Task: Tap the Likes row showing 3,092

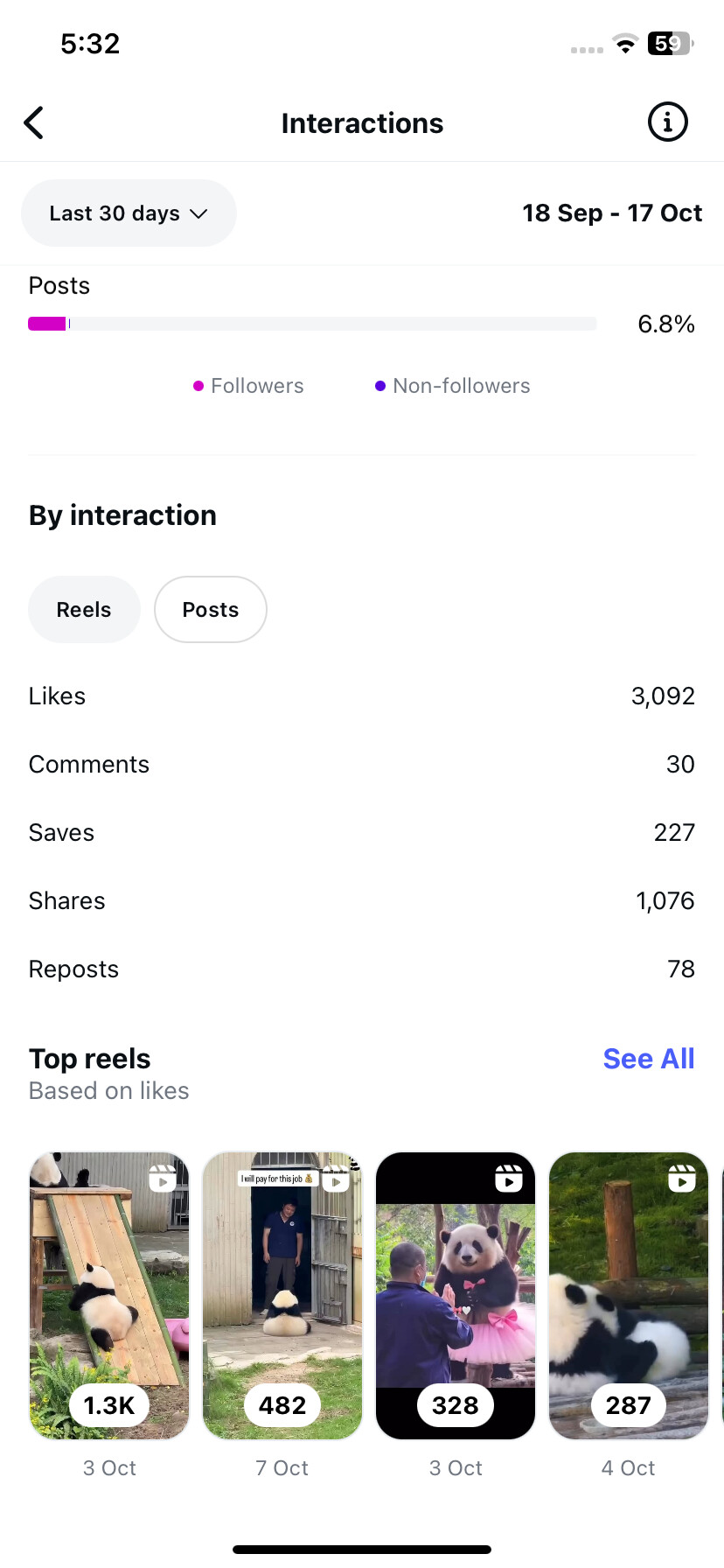Action: click(362, 696)
